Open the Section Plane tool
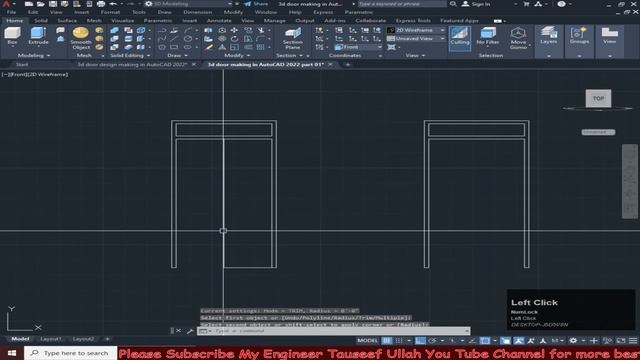This screenshot has width=640, height=360. point(293,39)
